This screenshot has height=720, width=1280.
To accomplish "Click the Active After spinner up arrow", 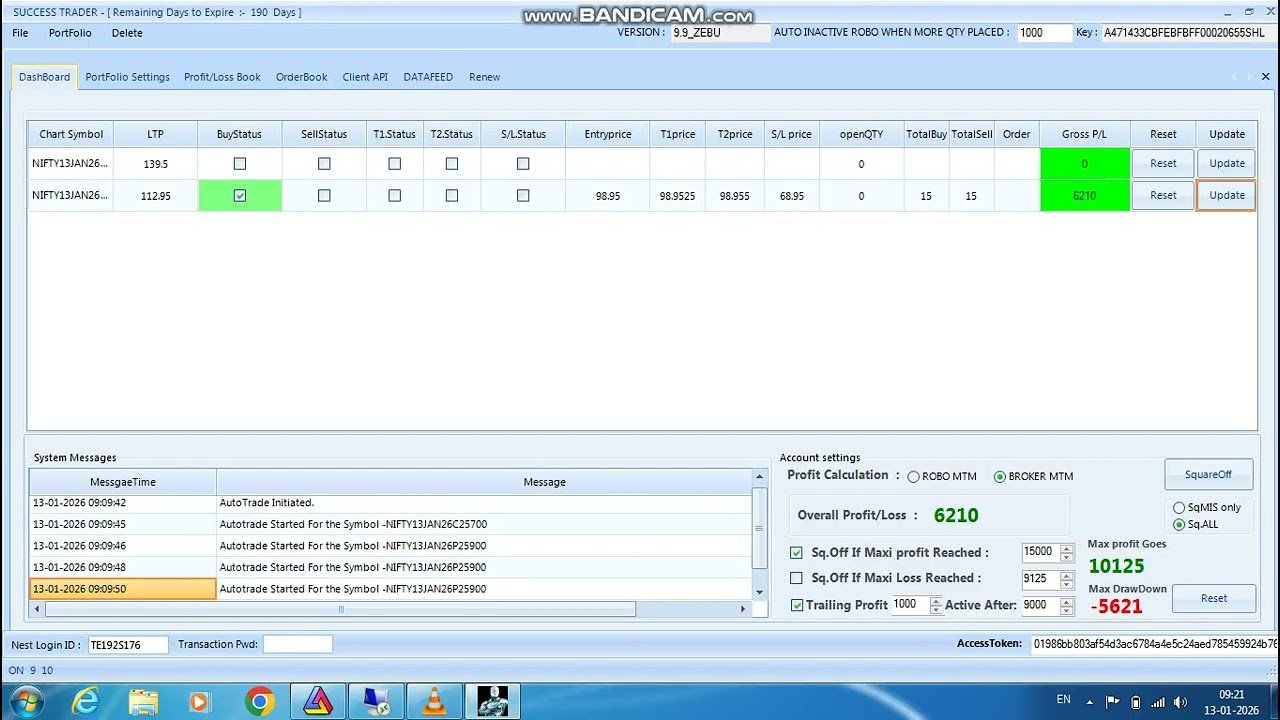I will 1064,599.
